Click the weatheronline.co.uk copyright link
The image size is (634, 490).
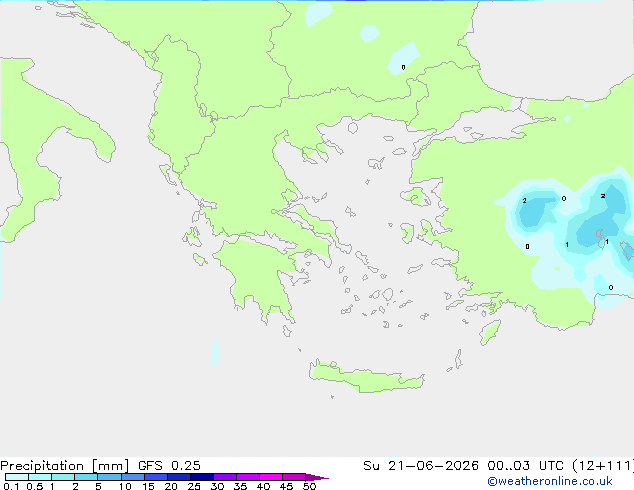[550, 481]
